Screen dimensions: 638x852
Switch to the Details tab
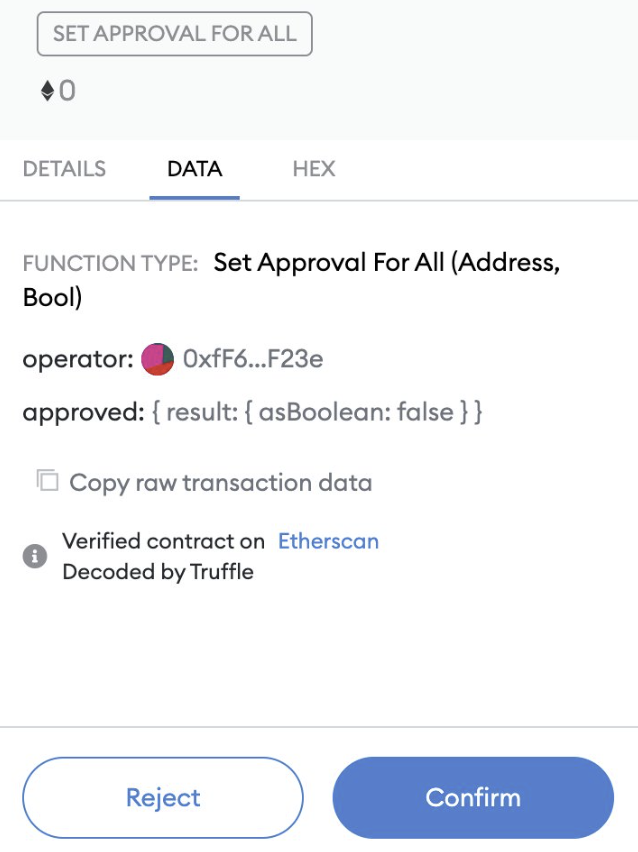click(64, 169)
